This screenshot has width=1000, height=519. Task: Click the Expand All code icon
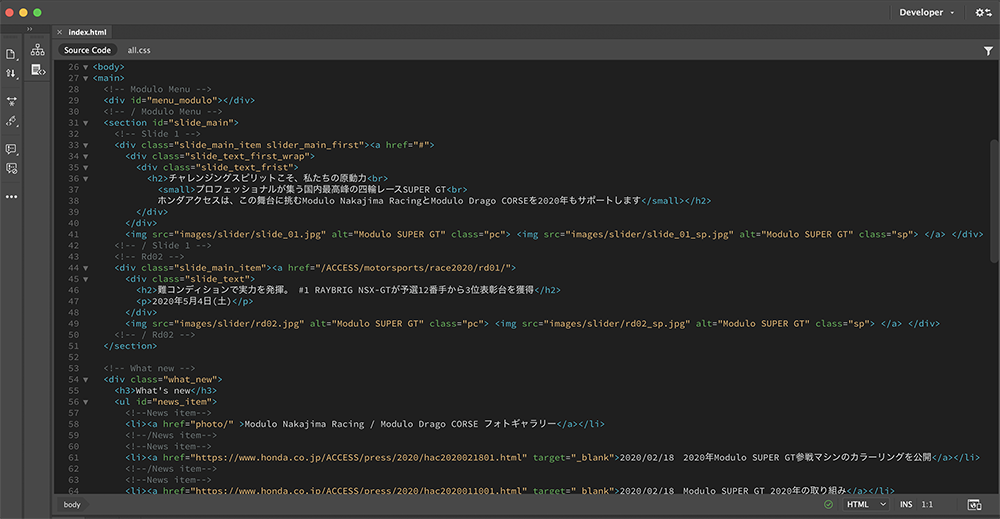pos(11,101)
